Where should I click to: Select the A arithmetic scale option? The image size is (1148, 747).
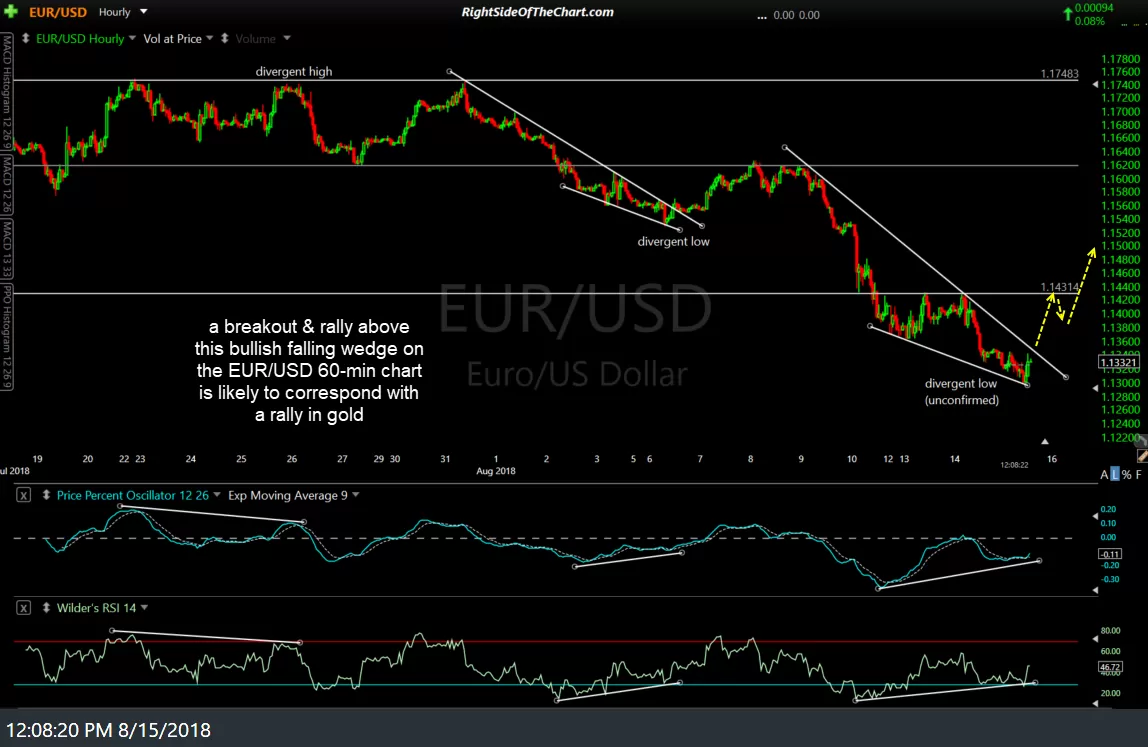[x=1104, y=475]
